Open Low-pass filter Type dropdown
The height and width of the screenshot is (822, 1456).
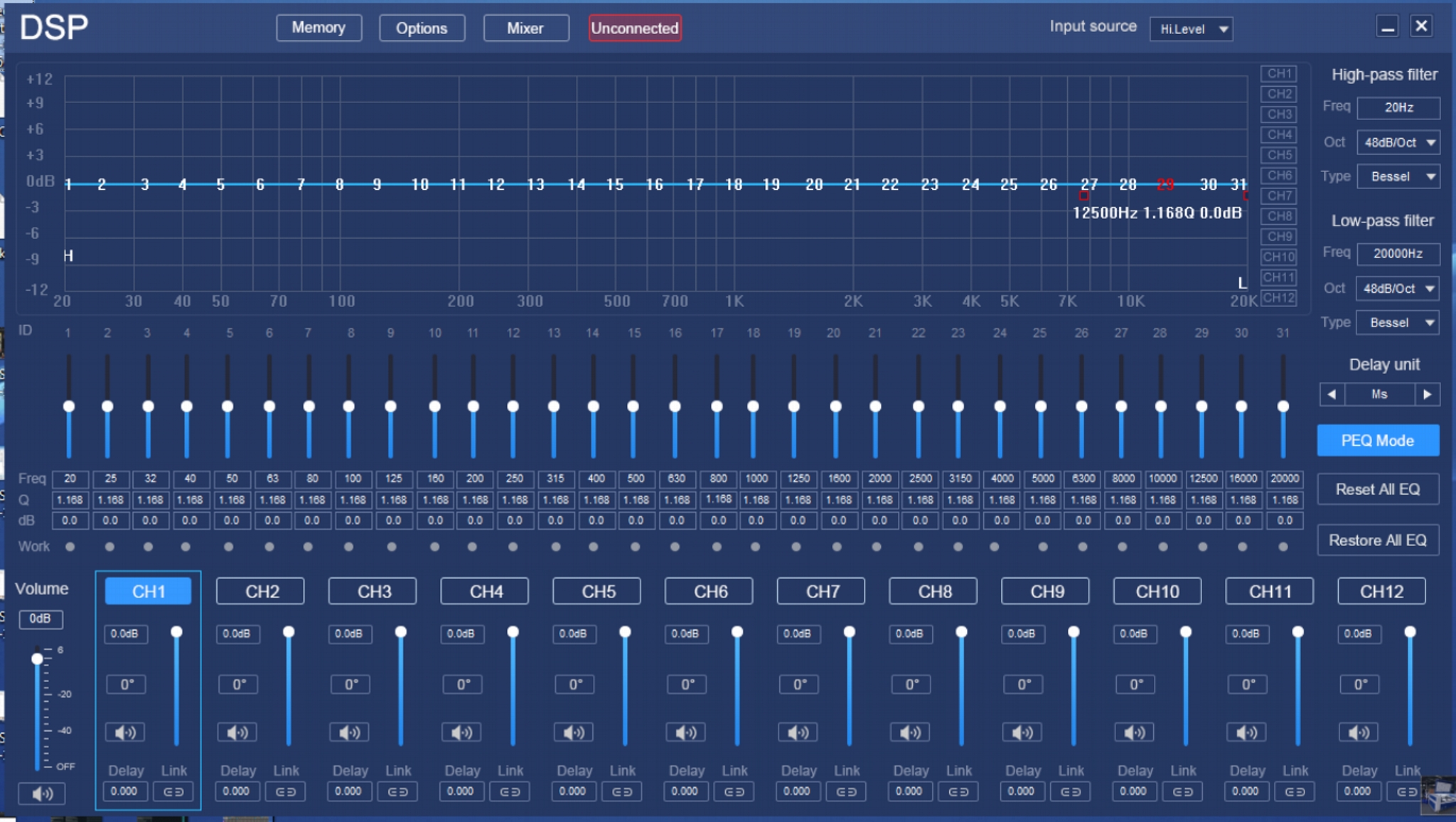tap(1398, 323)
